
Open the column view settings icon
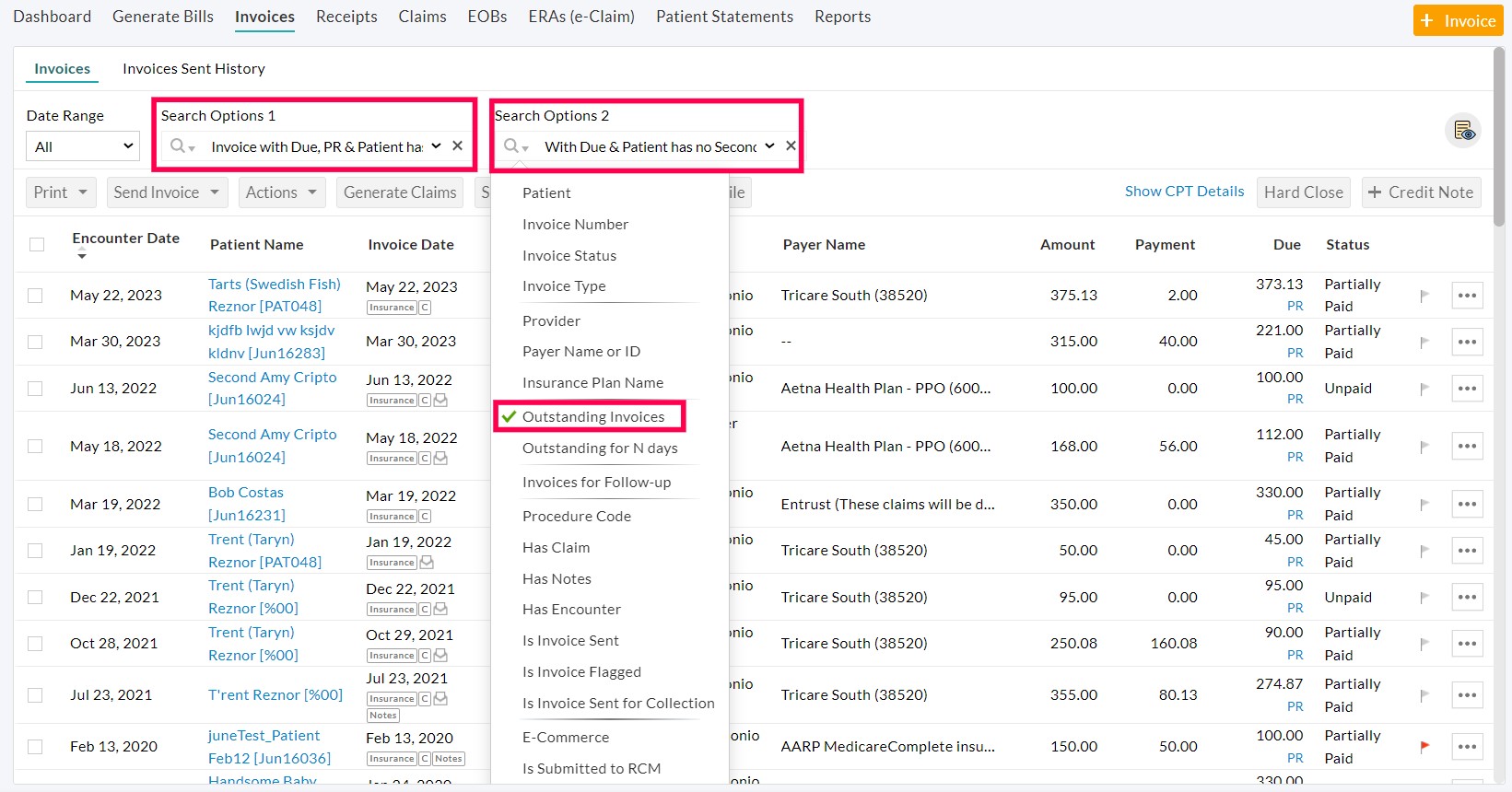(x=1463, y=131)
